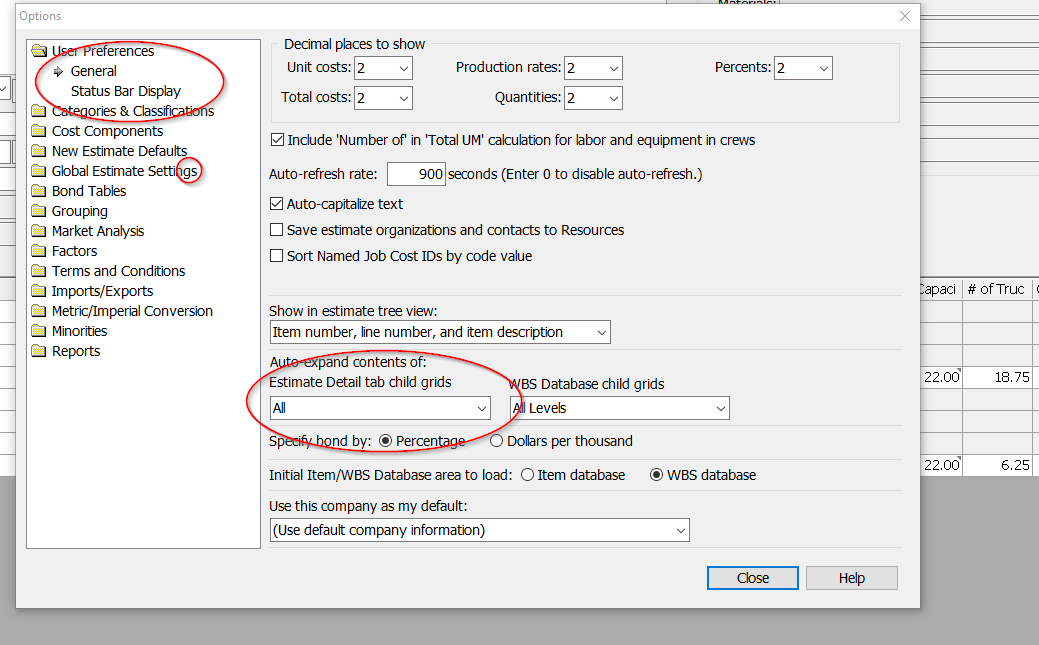Open Minorities in tree

[80, 331]
